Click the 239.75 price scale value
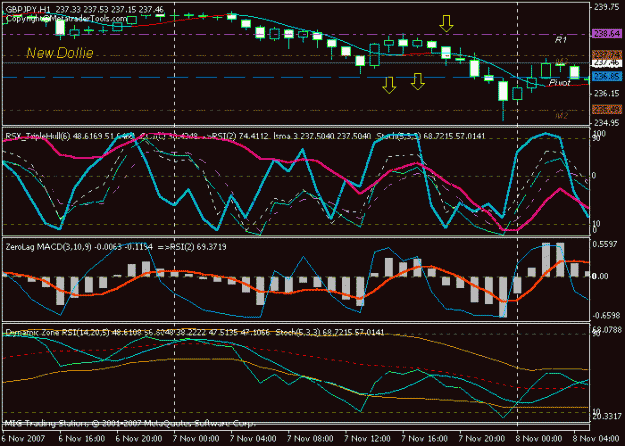The height and width of the screenshot is (446, 625). tap(607, 7)
